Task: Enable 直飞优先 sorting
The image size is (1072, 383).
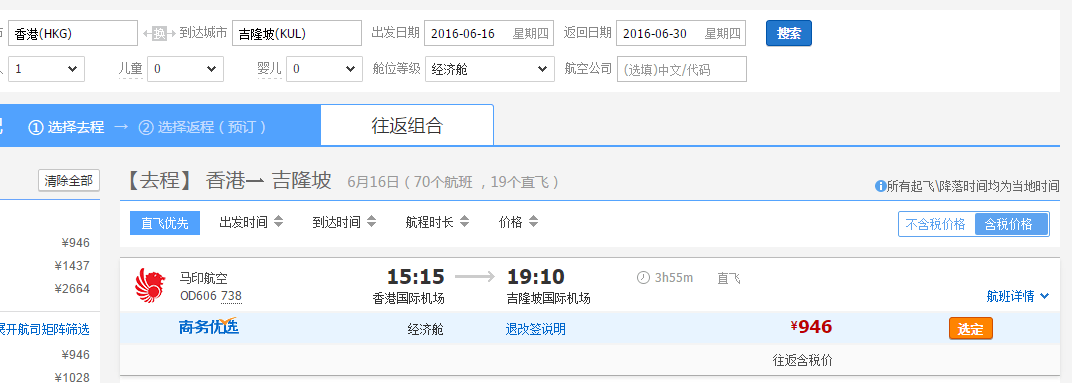Action: coord(165,223)
